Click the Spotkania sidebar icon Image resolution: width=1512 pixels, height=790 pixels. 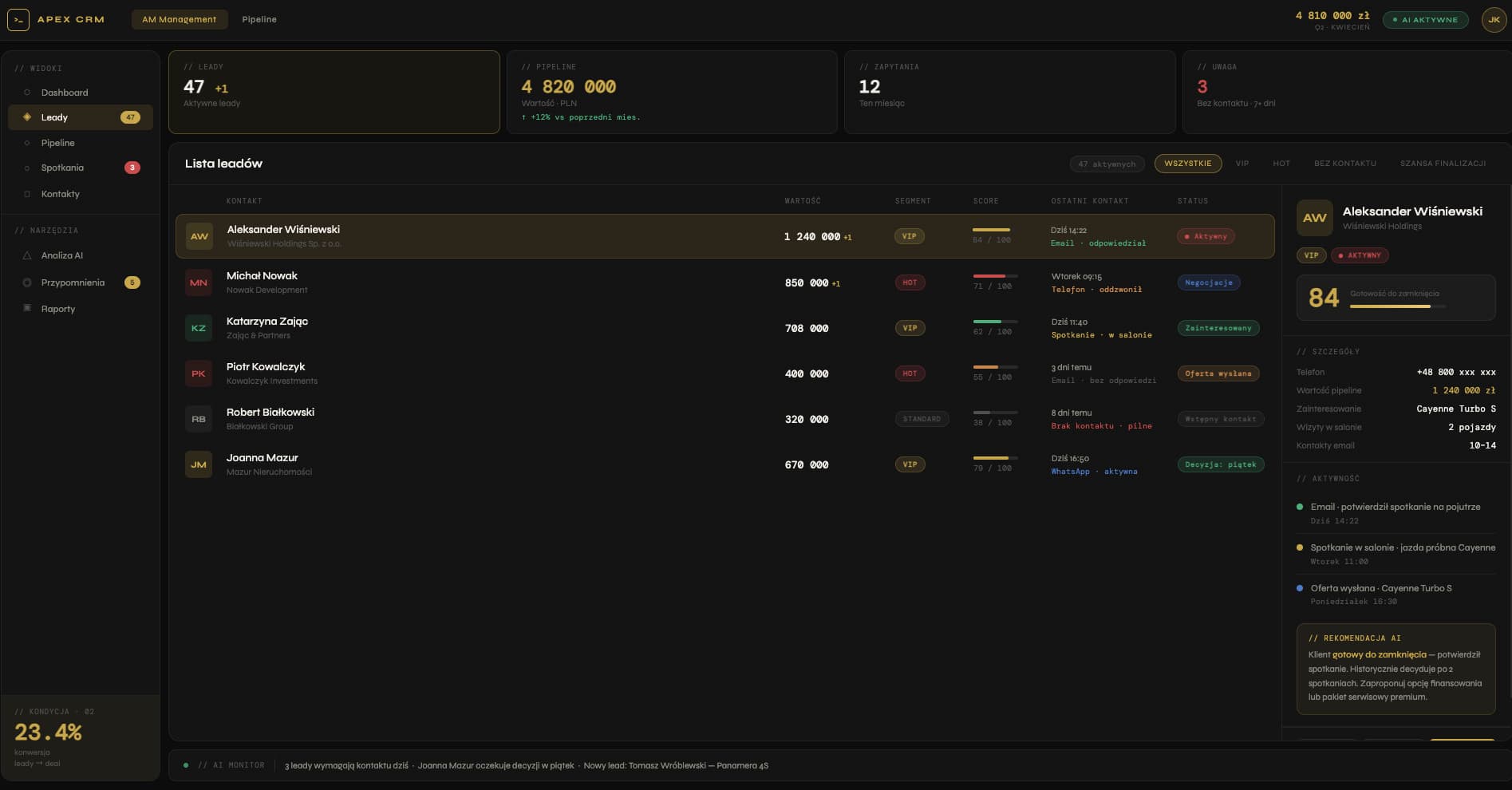(27, 168)
